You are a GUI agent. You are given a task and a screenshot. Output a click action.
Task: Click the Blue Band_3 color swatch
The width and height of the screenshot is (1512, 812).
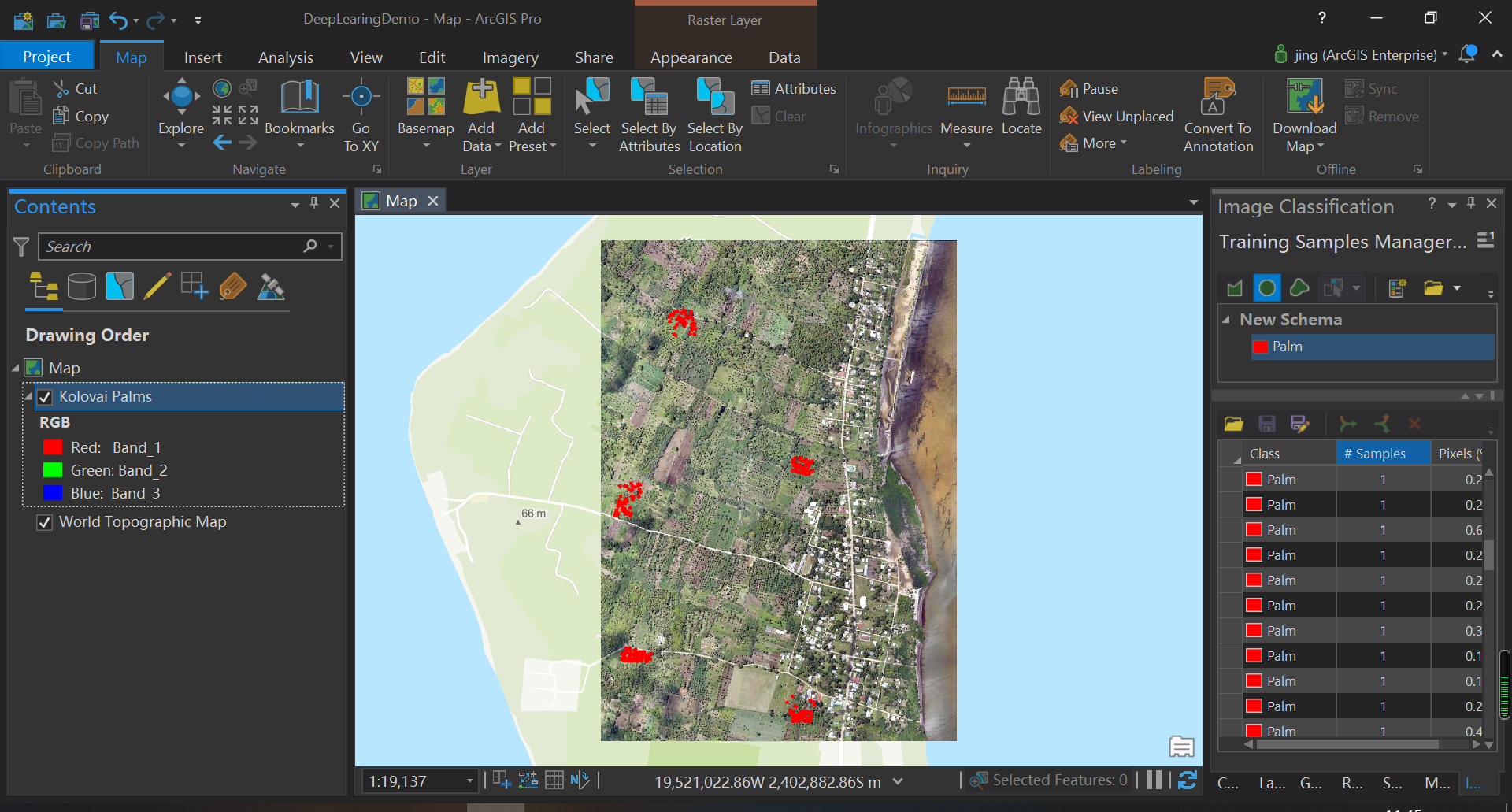53,493
